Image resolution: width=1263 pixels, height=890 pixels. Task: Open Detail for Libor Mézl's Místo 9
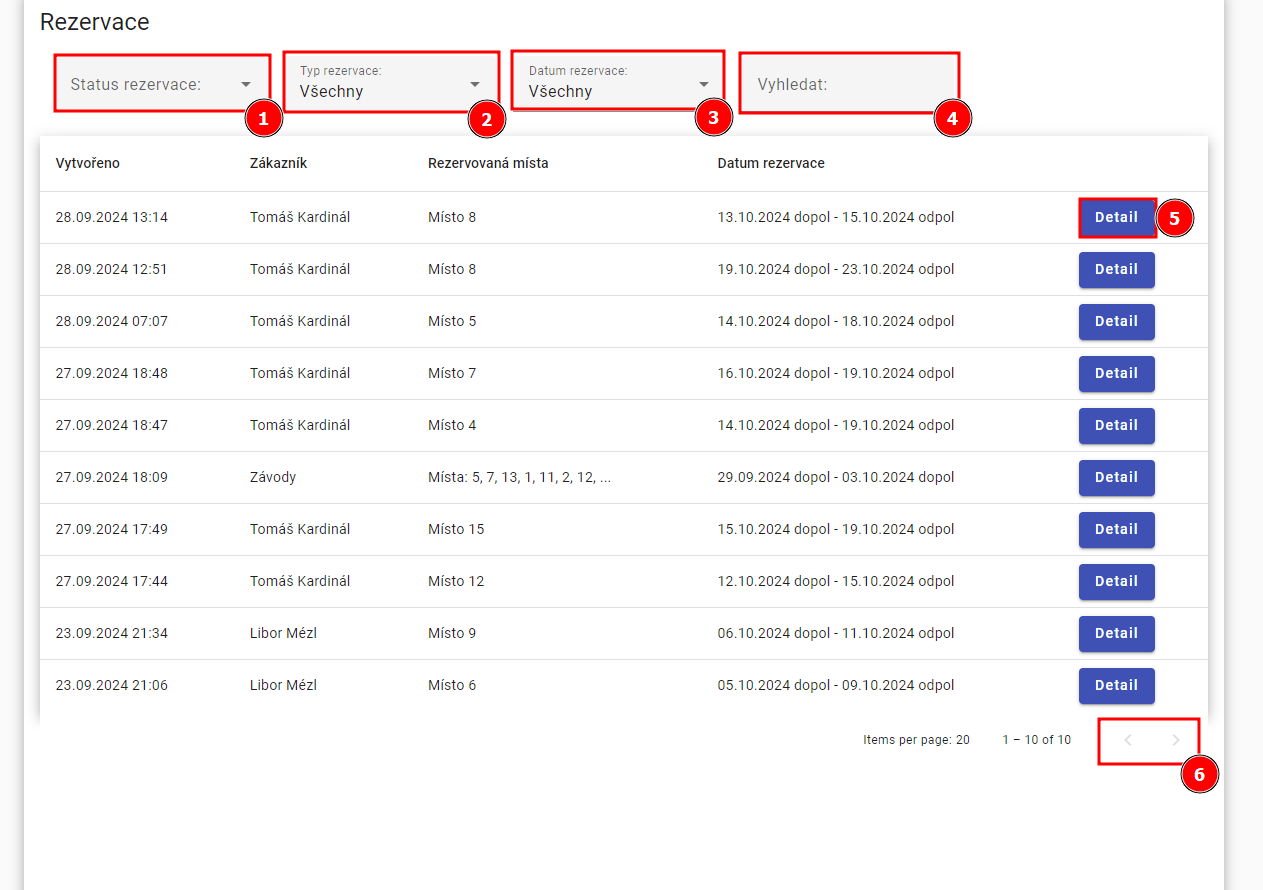[1116, 634]
